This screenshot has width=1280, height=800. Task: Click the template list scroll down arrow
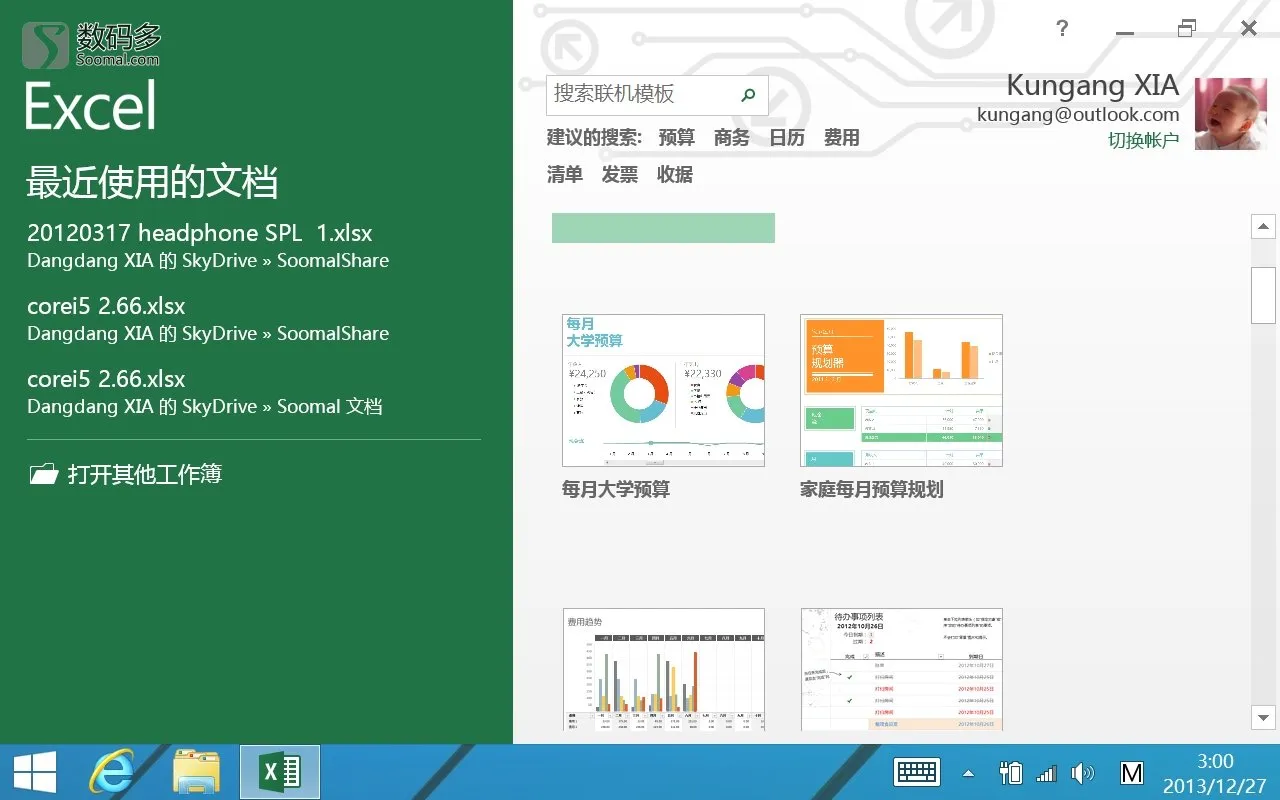(x=1263, y=717)
